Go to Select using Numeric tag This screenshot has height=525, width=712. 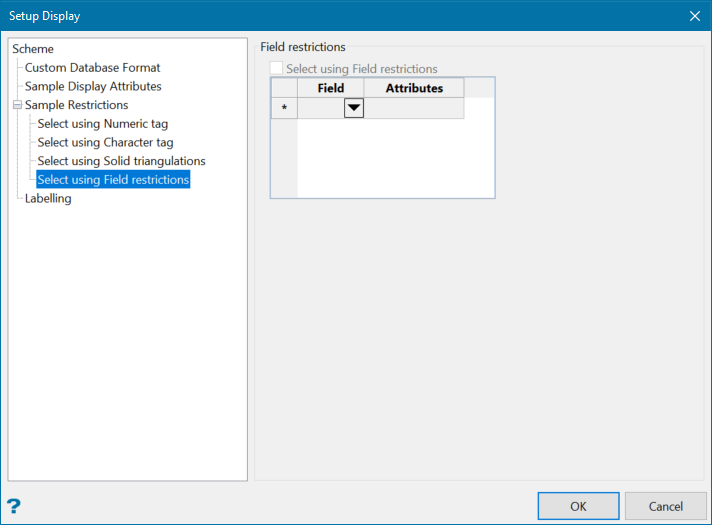pyautogui.click(x=103, y=124)
